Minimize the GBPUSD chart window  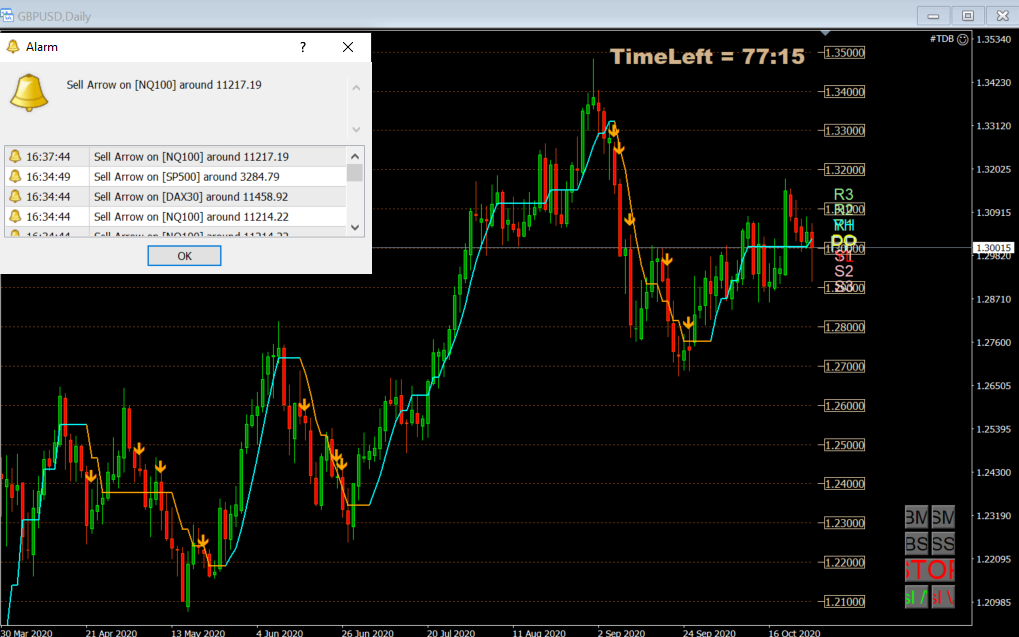coord(933,16)
